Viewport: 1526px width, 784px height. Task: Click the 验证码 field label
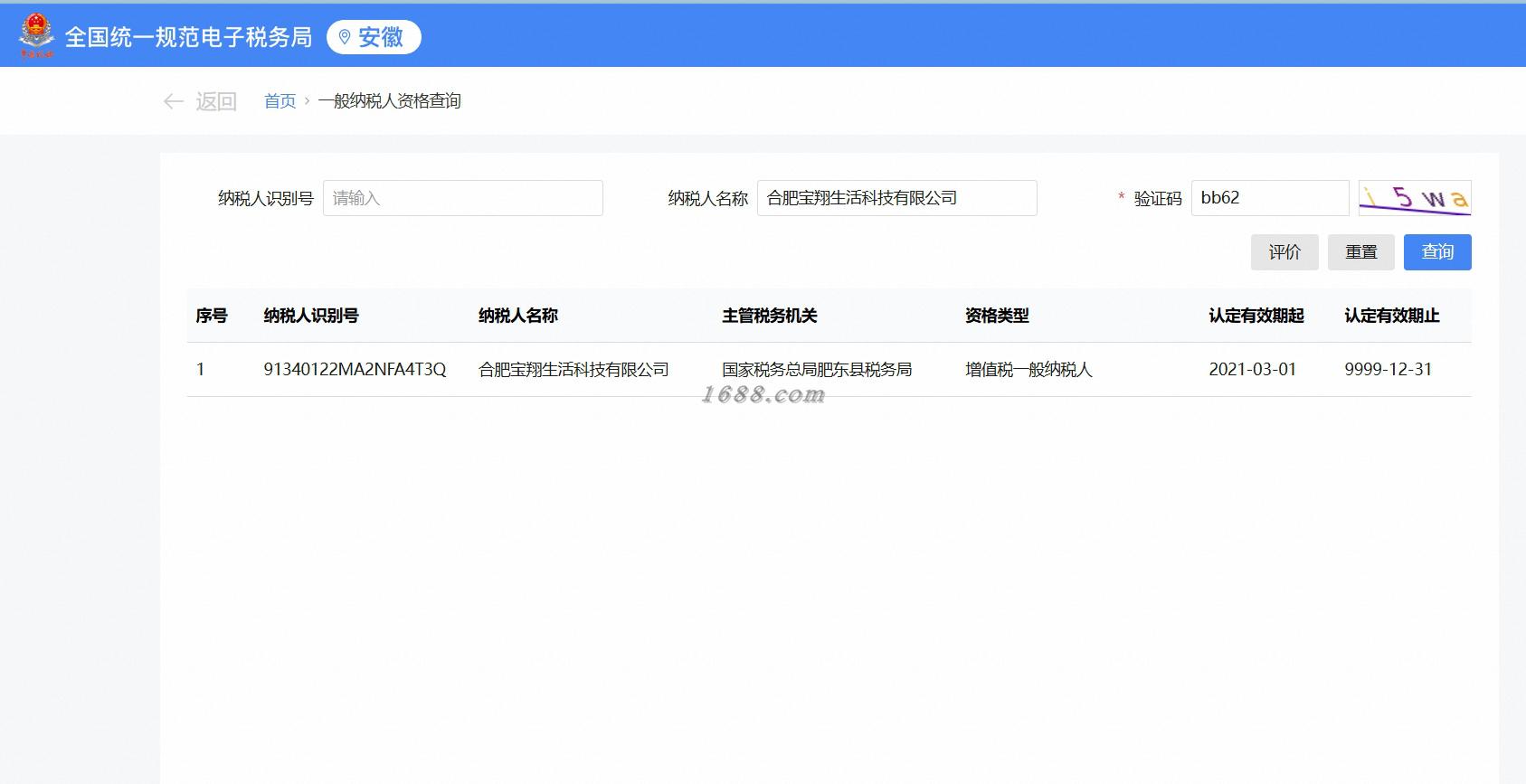1158,198
